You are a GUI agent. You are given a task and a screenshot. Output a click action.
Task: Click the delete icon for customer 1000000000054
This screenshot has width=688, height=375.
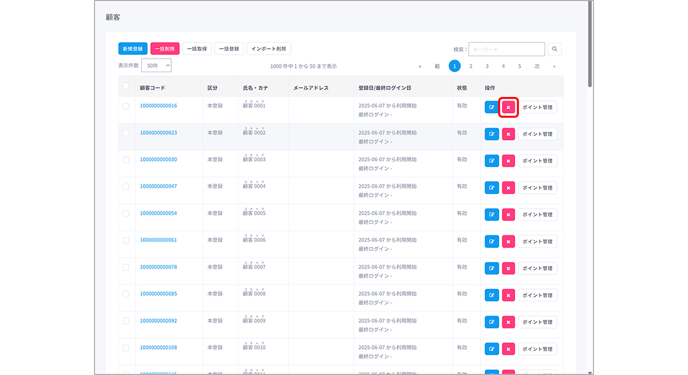click(508, 214)
